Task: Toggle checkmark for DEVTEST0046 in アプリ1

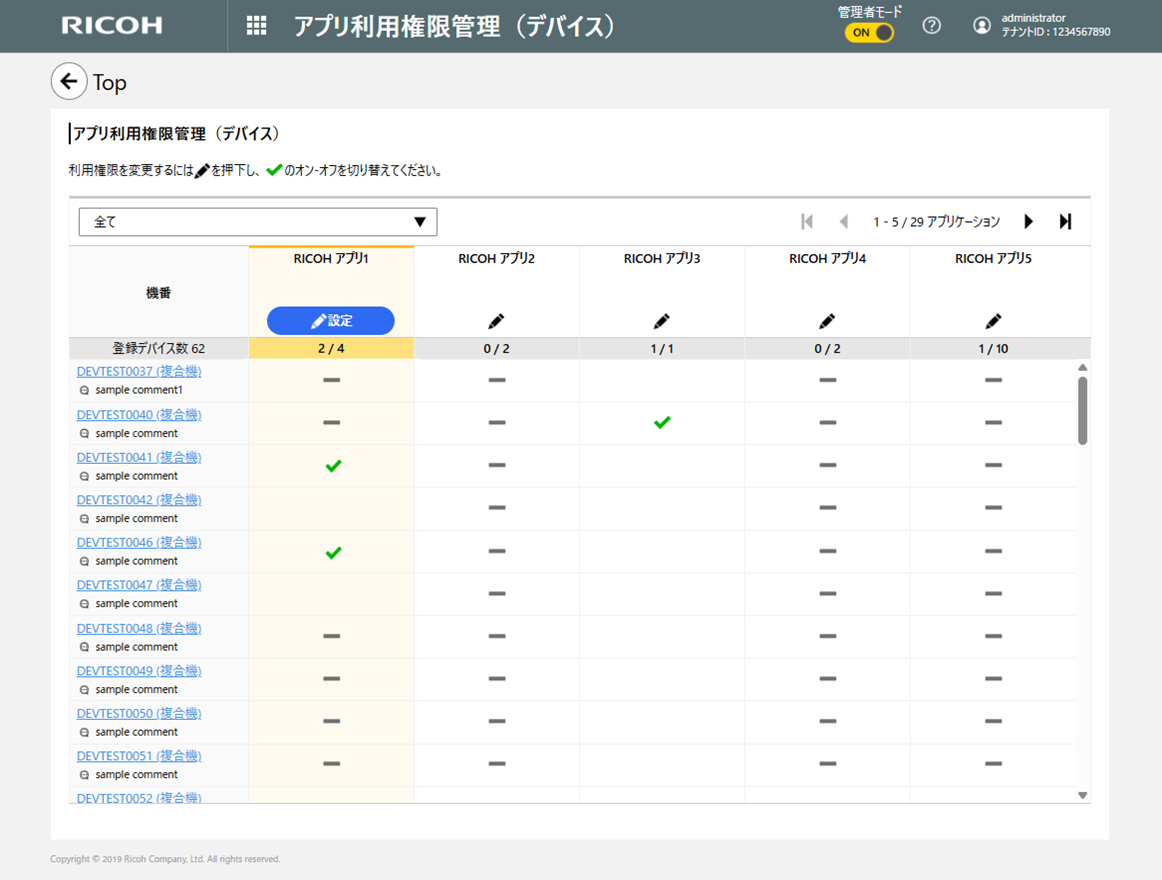Action: (333, 552)
